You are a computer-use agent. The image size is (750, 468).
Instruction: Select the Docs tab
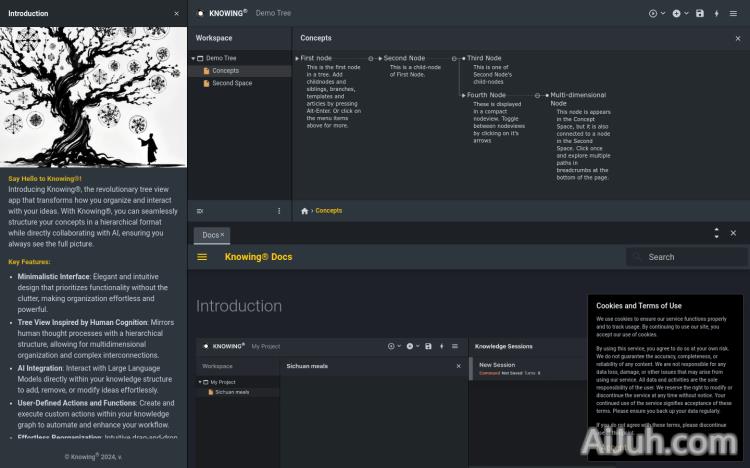tap(209, 235)
